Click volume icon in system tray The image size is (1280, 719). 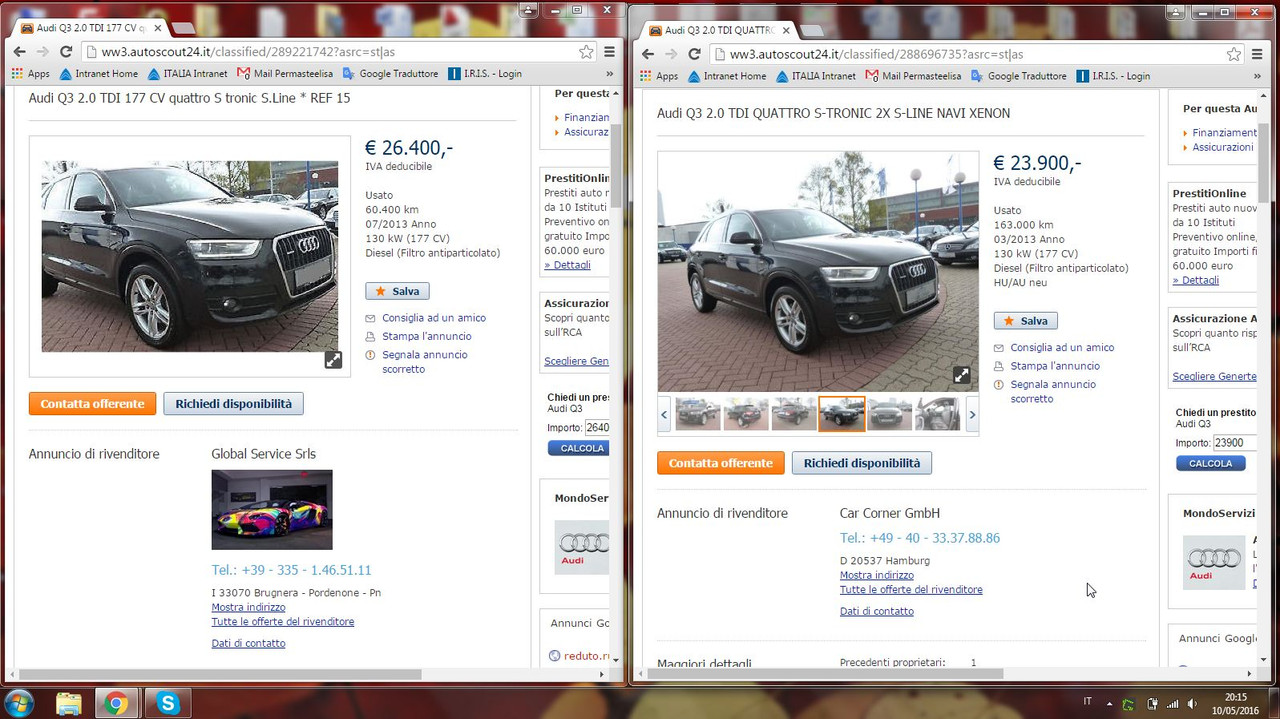pos(1191,704)
